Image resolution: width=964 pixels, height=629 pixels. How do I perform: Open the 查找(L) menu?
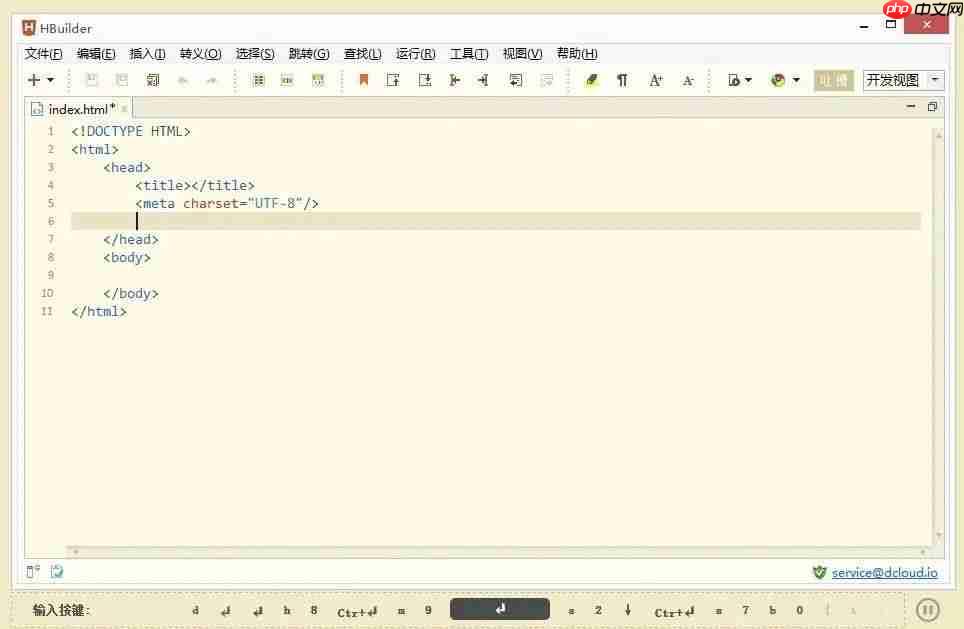pos(362,53)
